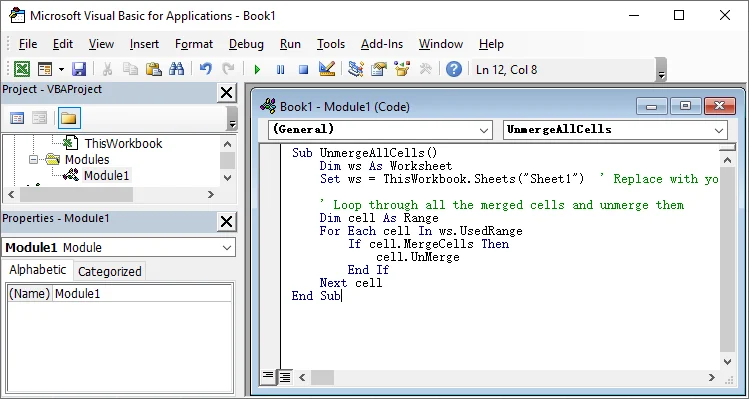Open the Edit menu
The image size is (749, 399).
pyautogui.click(x=63, y=44)
